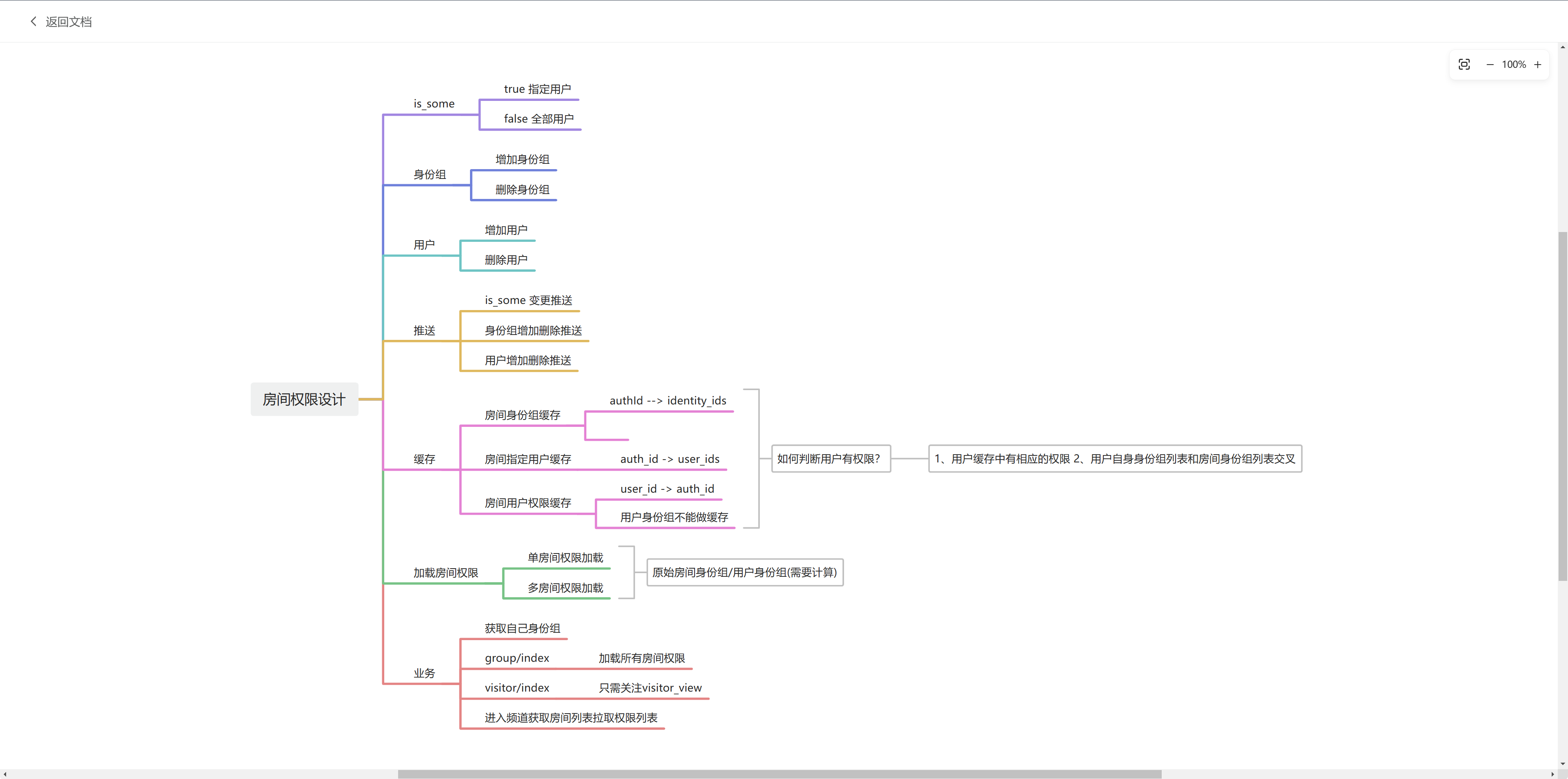Click the scroll-up arrow on vertical scrollbar

1563,47
